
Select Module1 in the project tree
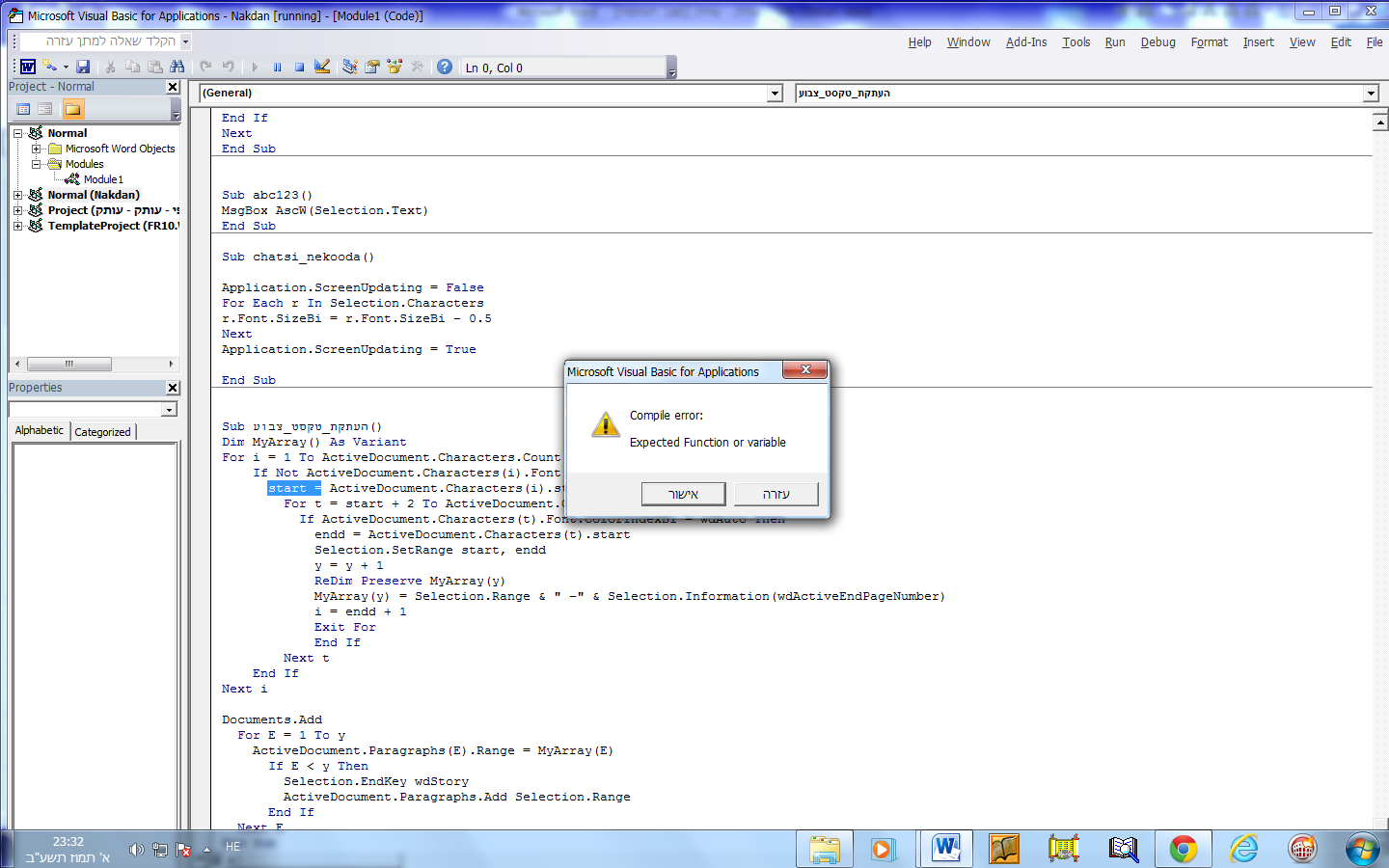point(103,179)
